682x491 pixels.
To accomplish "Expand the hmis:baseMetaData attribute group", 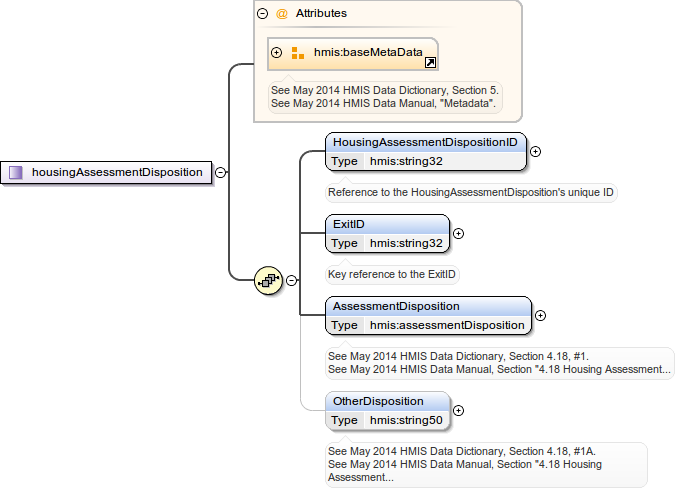I will pyautogui.click(x=277, y=52).
